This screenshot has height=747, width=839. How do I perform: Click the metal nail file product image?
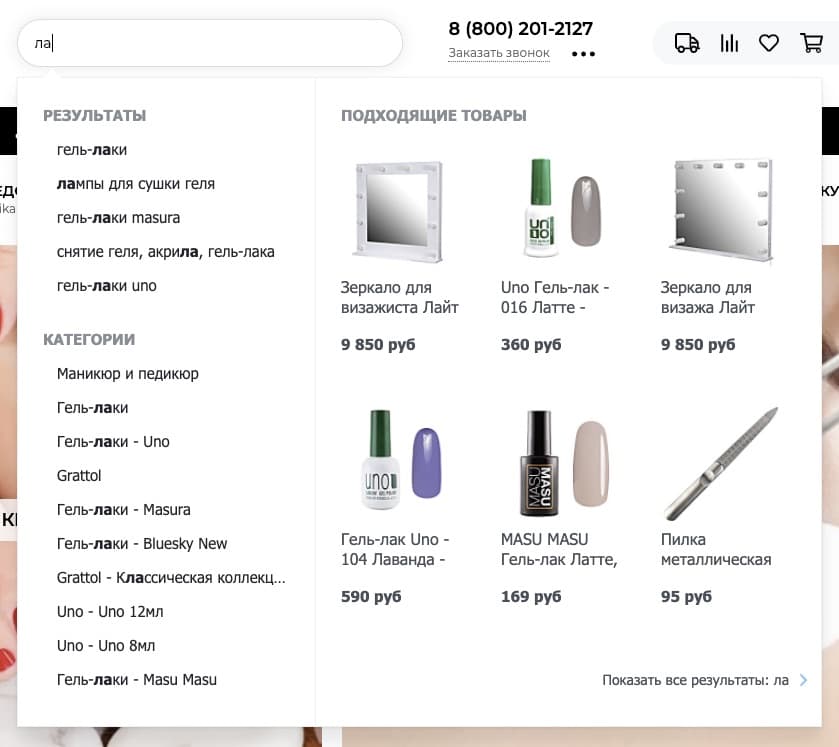click(x=721, y=463)
